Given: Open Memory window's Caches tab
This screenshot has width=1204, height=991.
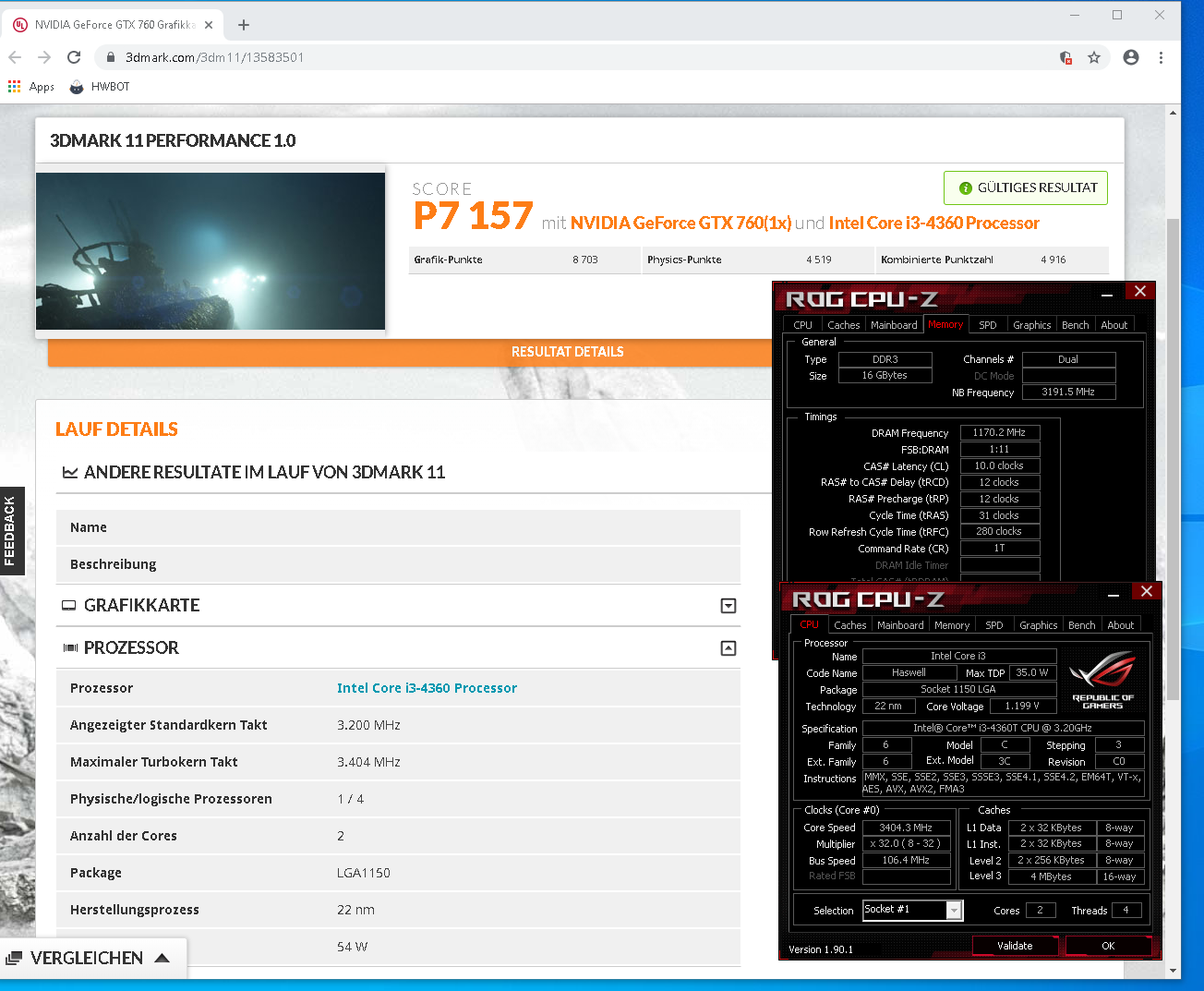Looking at the screenshot, I should pos(843,325).
